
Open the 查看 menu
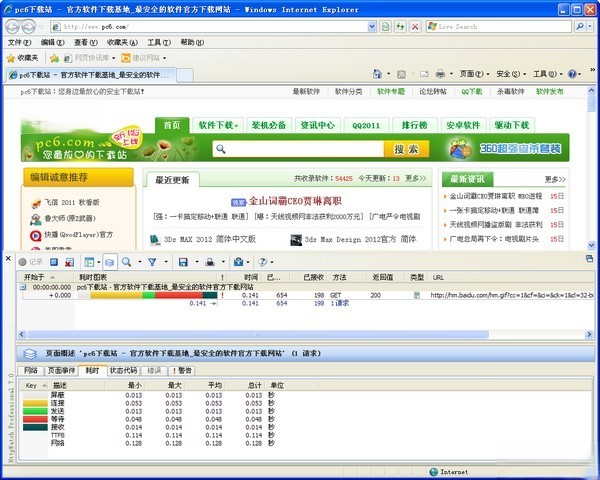[86, 42]
